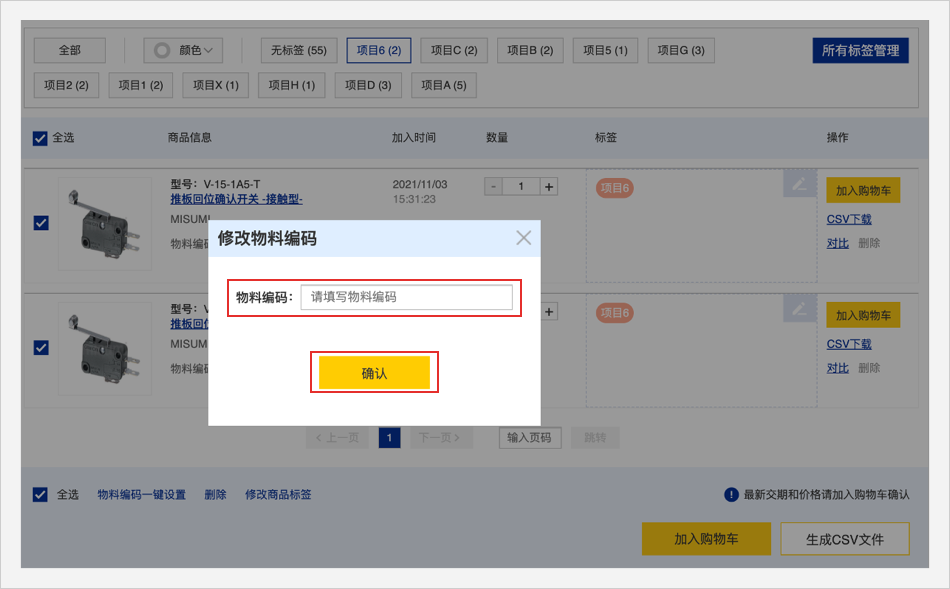Go to previous page with 上一页
Image resolution: width=950 pixels, height=589 pixels.
click(x=336, y=437)
